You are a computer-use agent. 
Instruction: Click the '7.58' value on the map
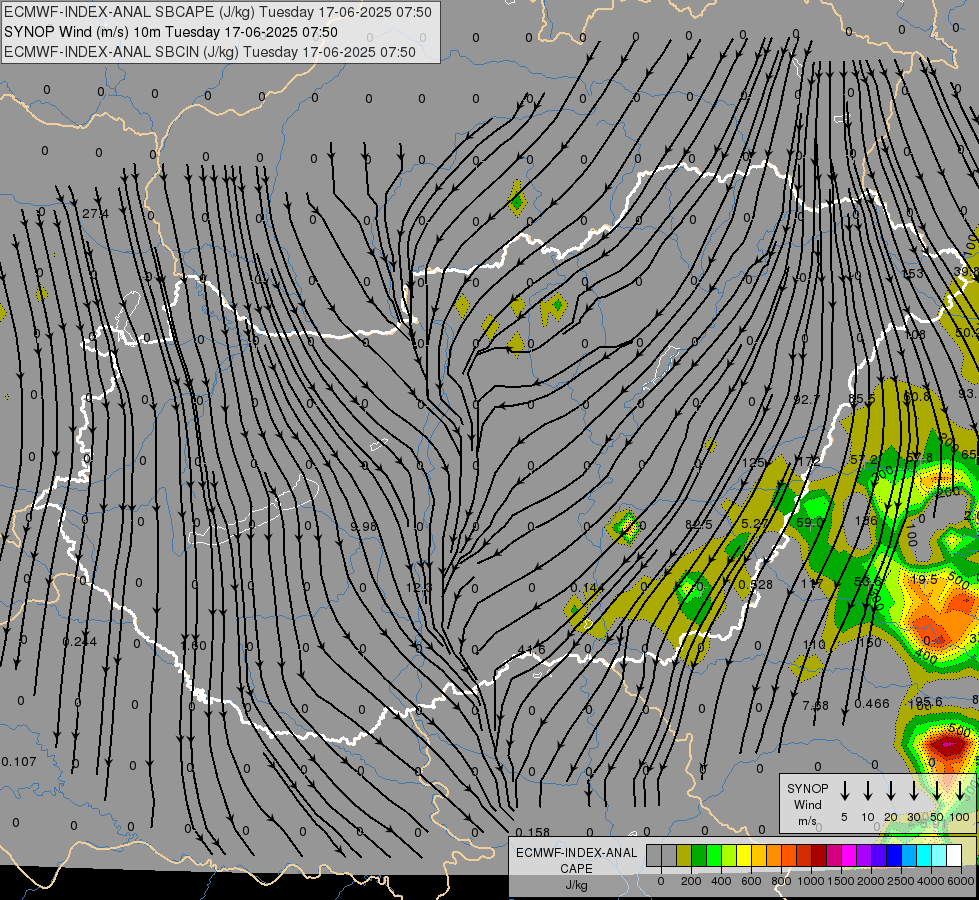tap(815, 705)
